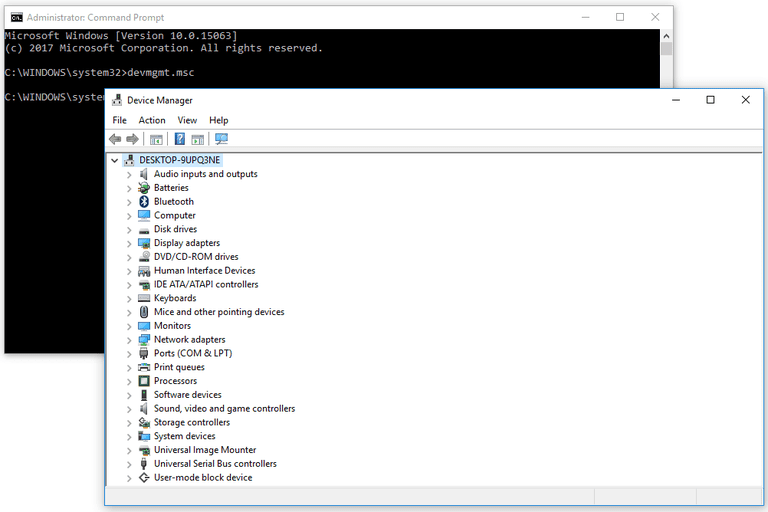Viewport: 768px width, 512px height.
Task: Click the Human Interface Devices icon
Action: (x=144, y=270)
